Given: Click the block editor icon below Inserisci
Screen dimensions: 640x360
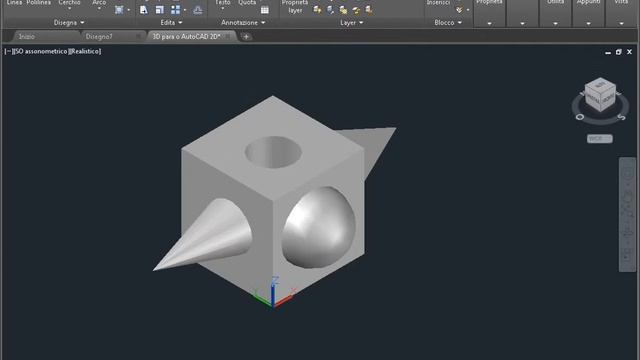Looking at the screenshot, I should tap(460, 10).
